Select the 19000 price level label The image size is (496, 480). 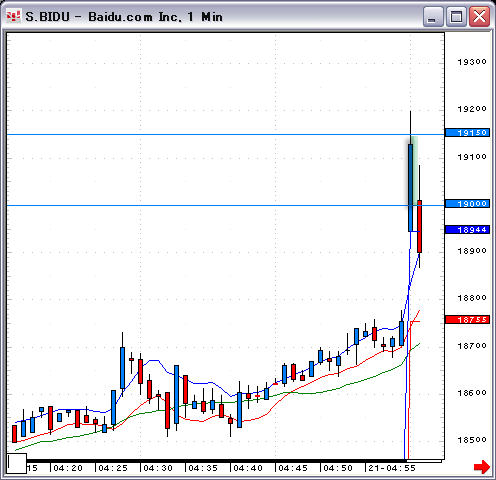click(x=467, y=204)
